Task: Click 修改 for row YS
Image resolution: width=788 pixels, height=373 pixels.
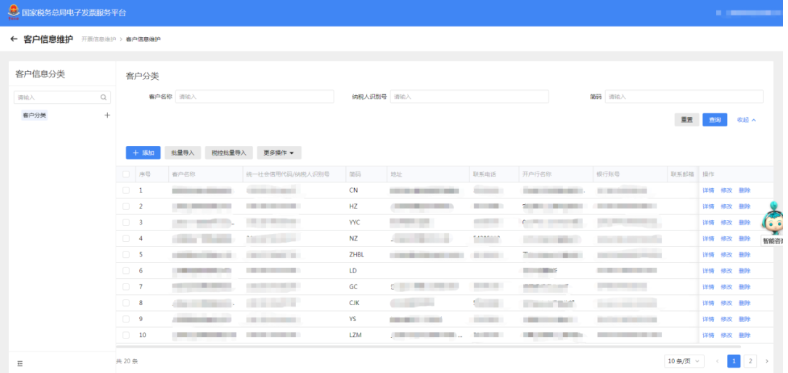Action: pyautogui.click(x=726, y=319)
